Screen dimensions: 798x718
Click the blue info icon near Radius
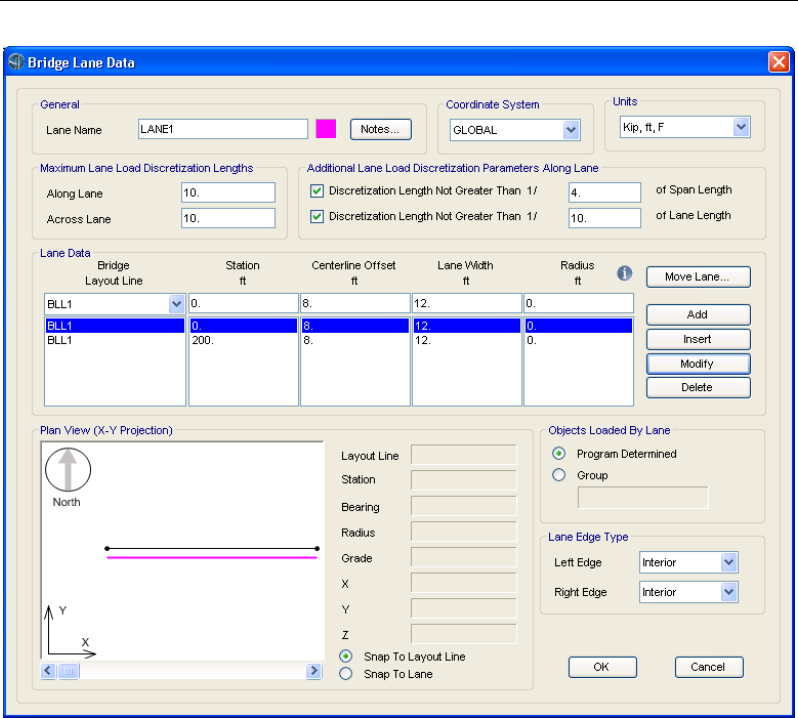pos(625,273)
